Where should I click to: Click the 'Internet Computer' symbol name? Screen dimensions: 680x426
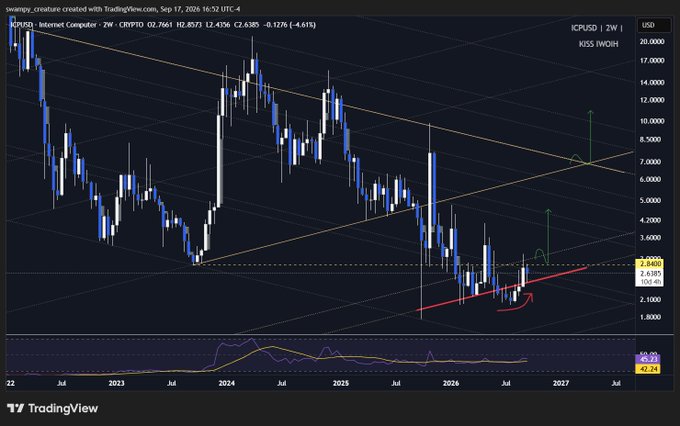(x=68, y=25)
